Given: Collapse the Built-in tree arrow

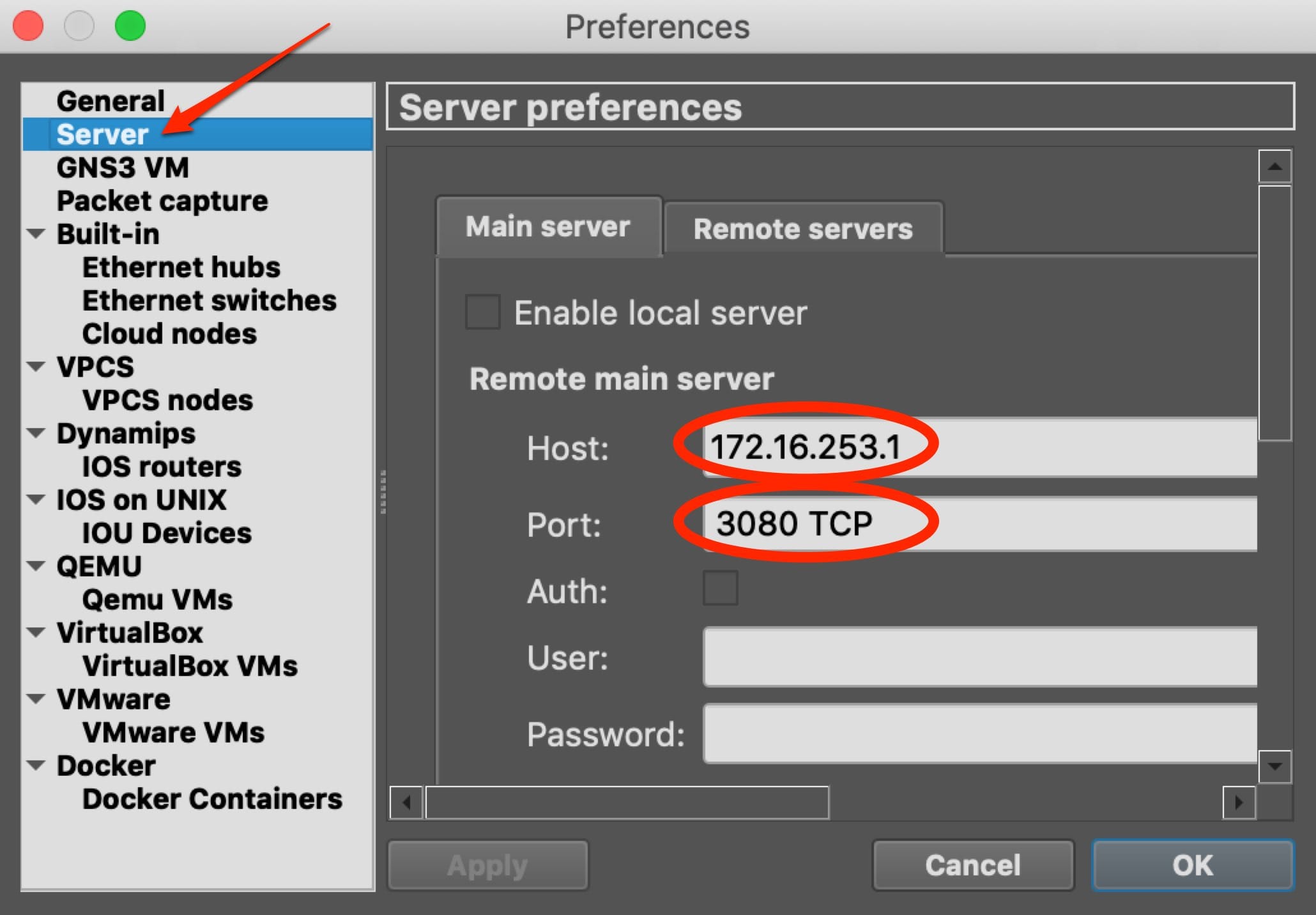Looking at the screenshot, I should coord(36,234).
